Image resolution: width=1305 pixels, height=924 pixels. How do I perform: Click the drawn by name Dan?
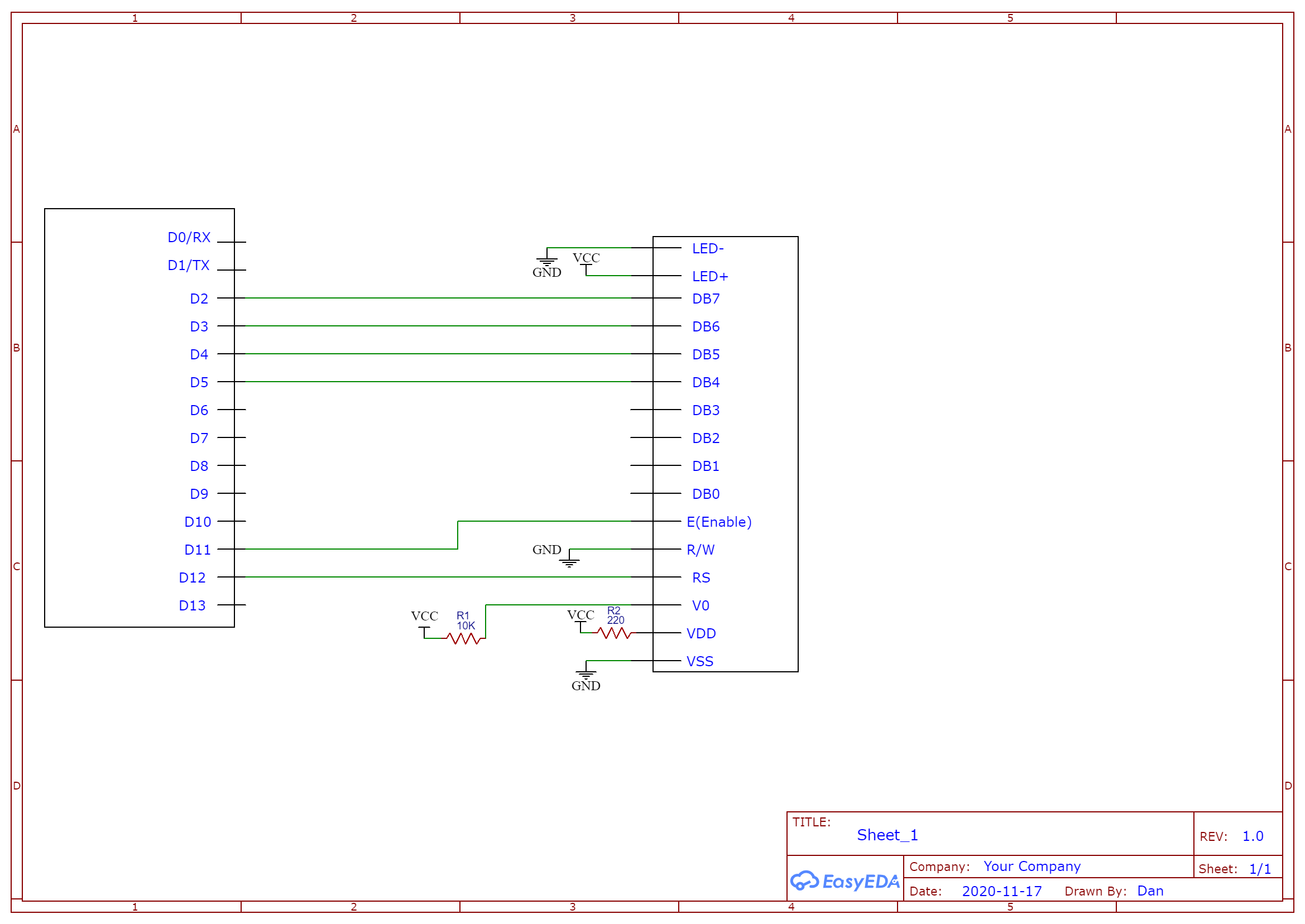(x=1150, y=891)
